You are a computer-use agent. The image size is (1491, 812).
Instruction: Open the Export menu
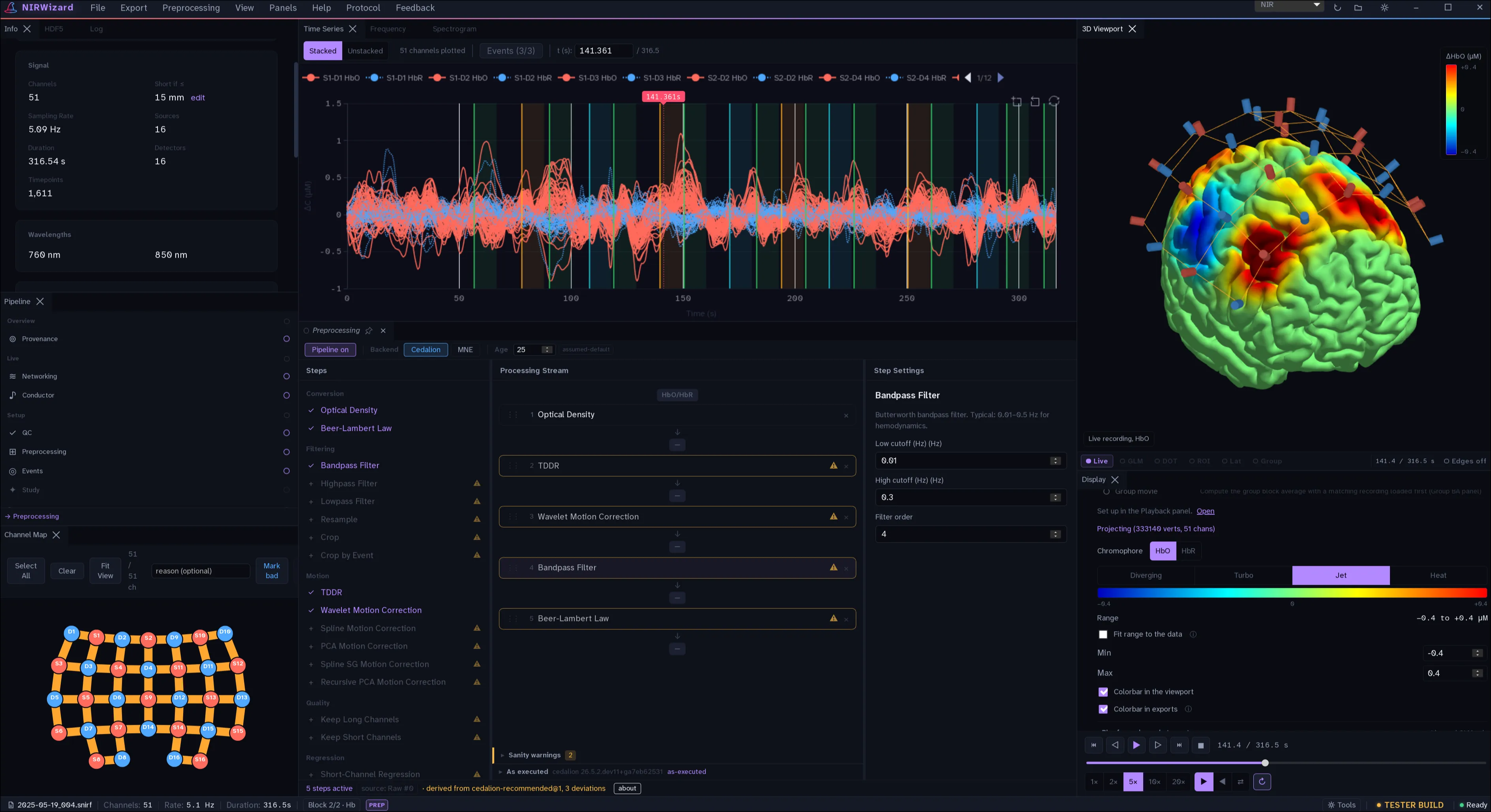(134, 7)
